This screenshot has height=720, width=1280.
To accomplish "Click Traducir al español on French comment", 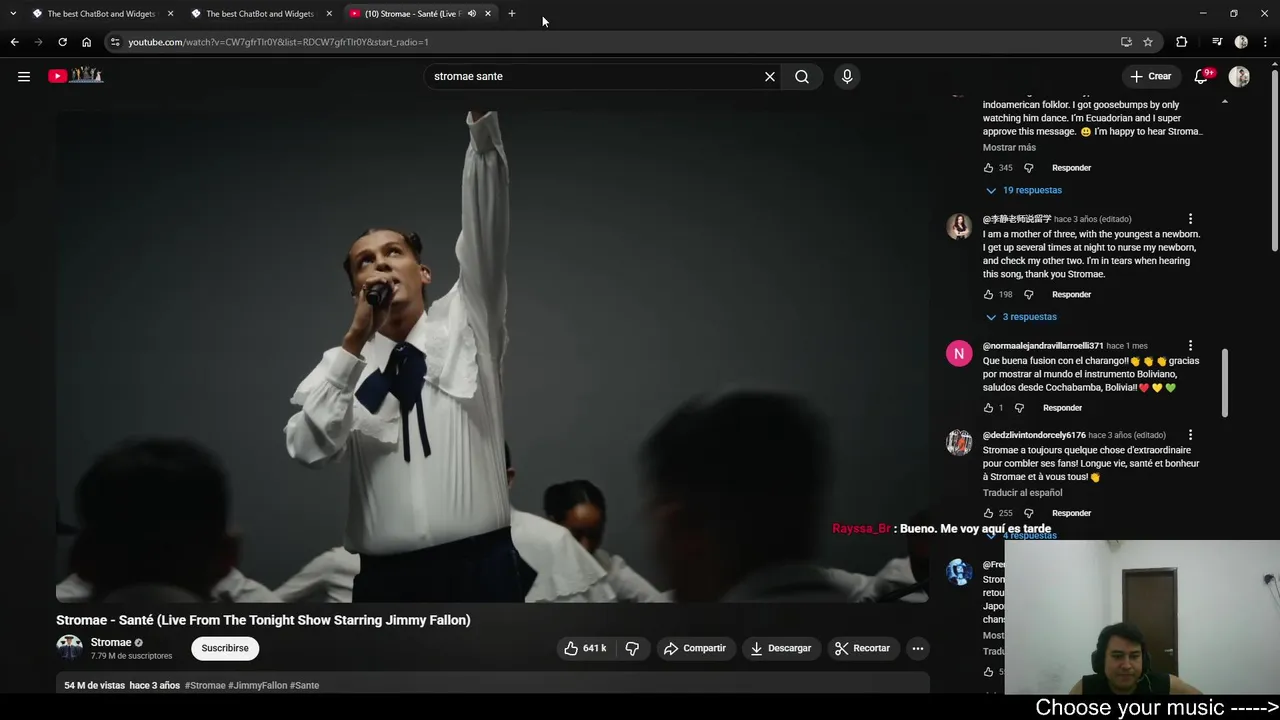I will point(1022,493).
